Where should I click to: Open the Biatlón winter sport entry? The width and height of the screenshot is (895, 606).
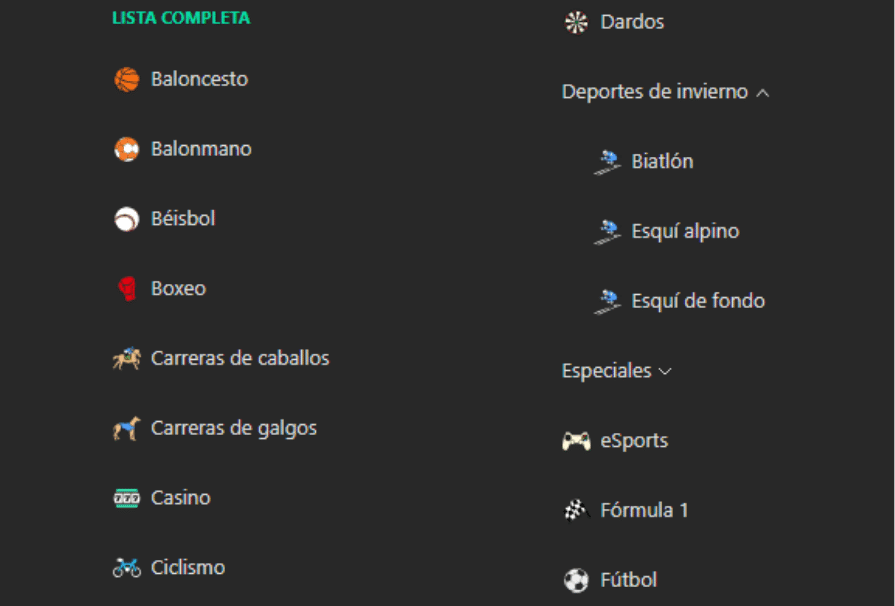tap(662, 161)
